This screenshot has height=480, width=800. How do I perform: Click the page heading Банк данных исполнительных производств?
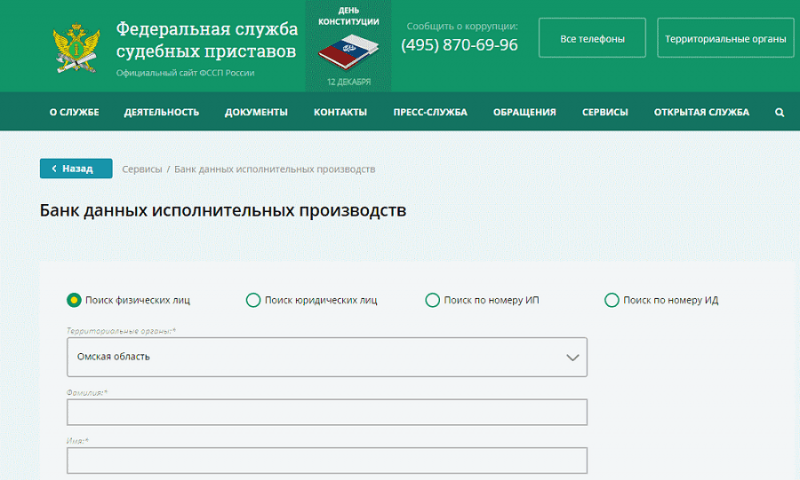click(x=223, y=210)
